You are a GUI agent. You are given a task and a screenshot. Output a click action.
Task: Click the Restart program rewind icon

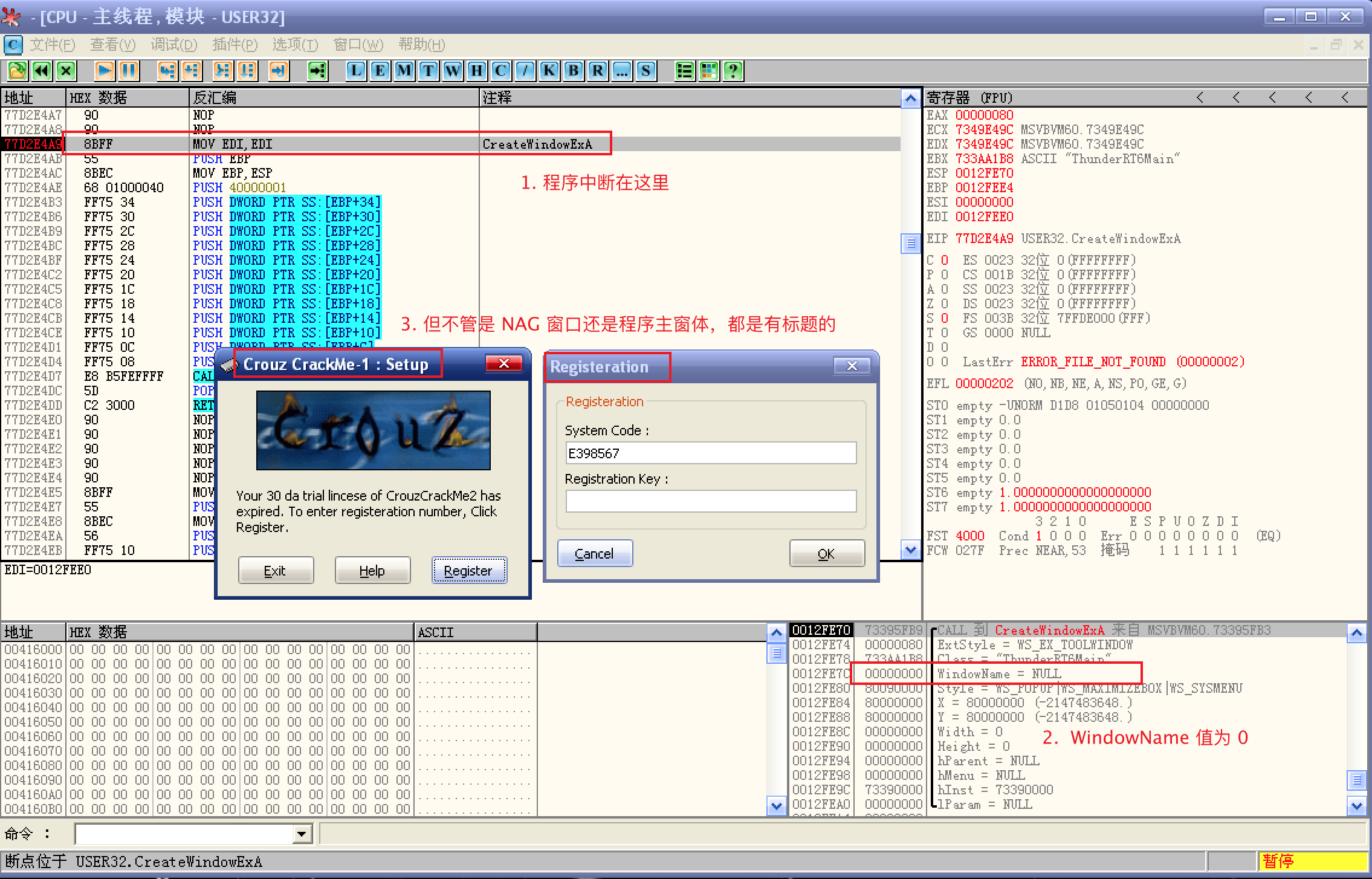click(x=42, y=71)
